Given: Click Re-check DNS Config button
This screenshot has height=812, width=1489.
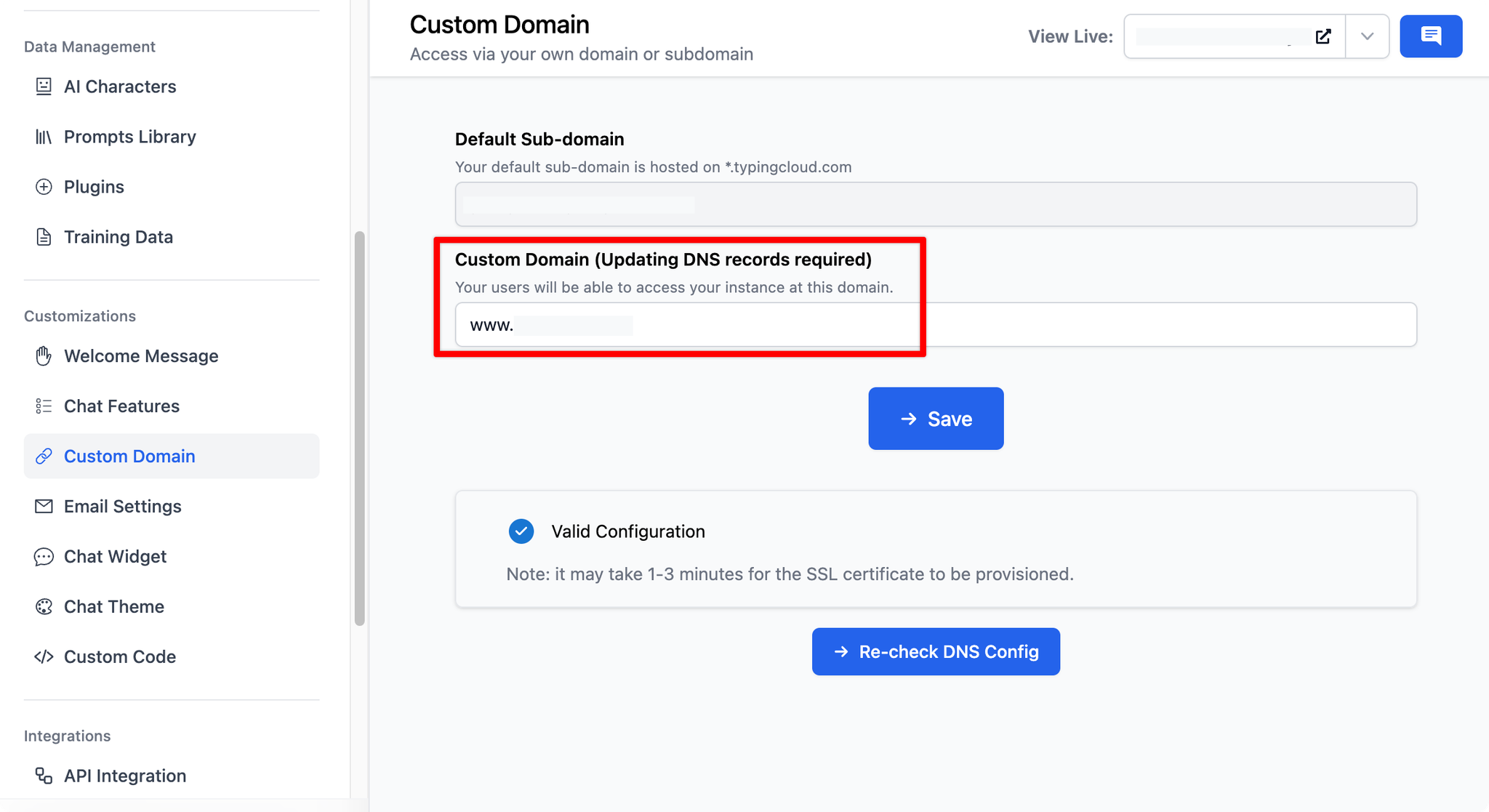Looking at the screenshot, I should (x=936, y=651).
